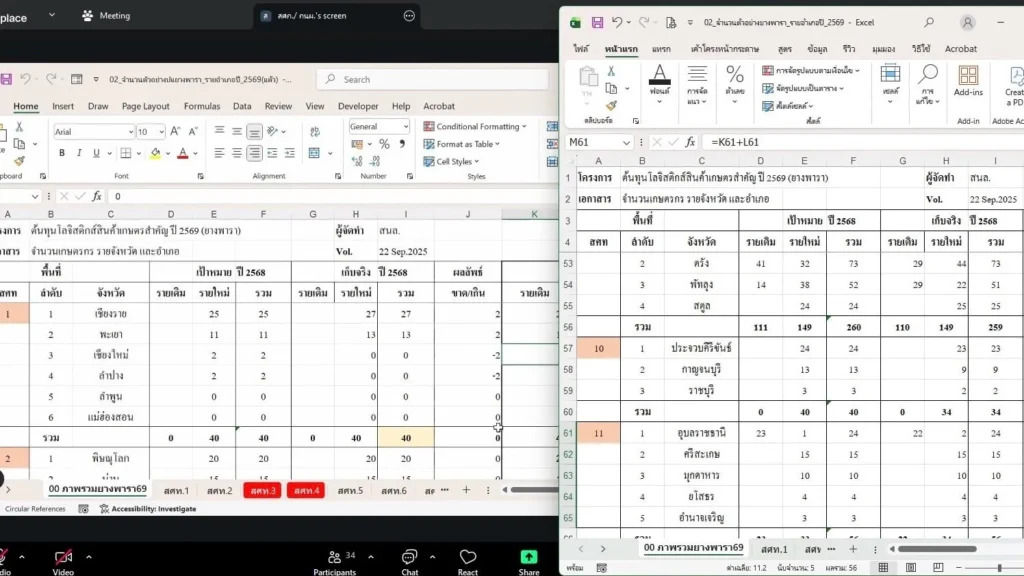The height and width of the screenshot is (576, 1024).
Task: Click the Bold button in shared Excel
Action: click(62, 153)
